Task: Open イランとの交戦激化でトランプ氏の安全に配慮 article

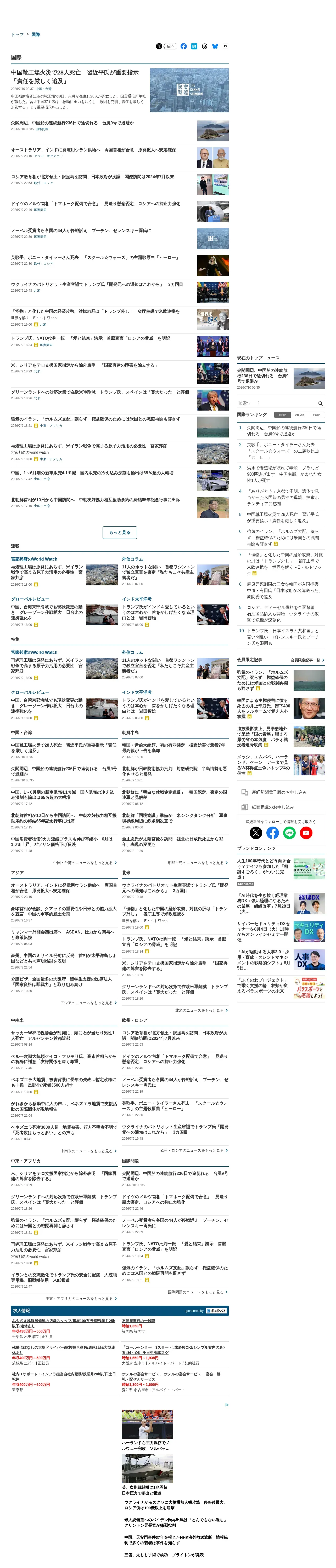Action: pos(64,1277)
